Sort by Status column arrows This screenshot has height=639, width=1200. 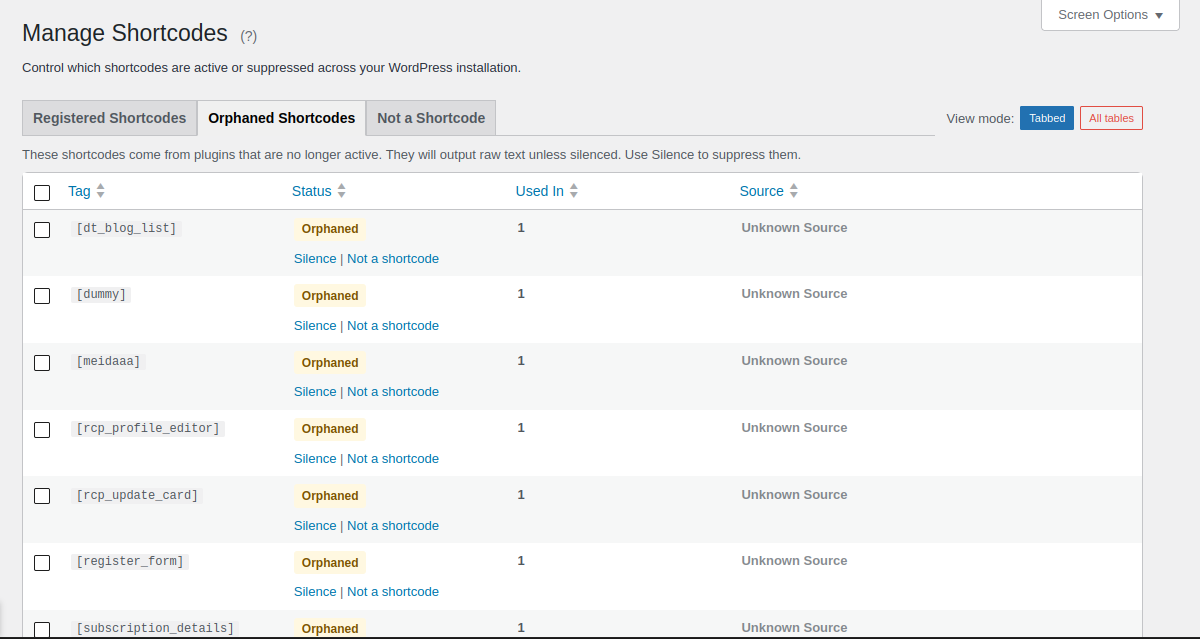(x=342, y=191)
